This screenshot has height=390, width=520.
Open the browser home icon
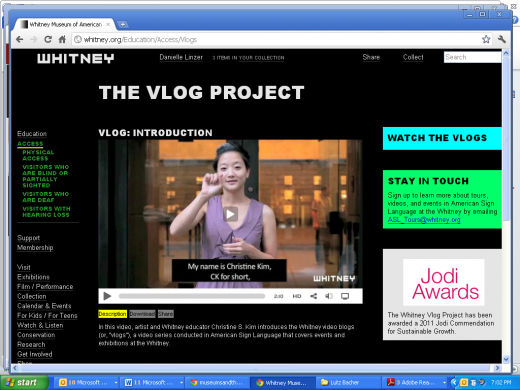tap(62, 39)
